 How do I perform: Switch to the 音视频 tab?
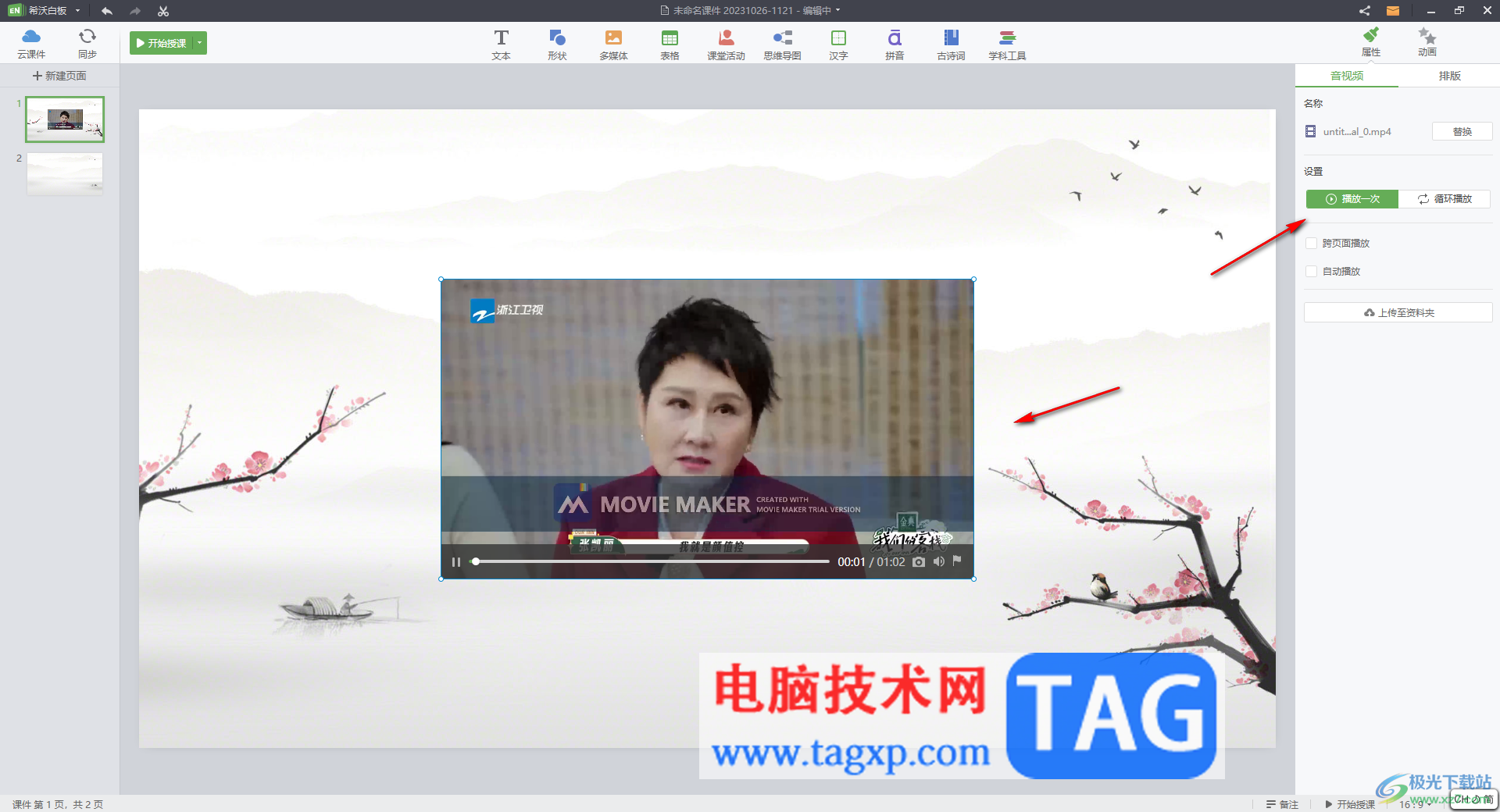[x=1347, y=76]
